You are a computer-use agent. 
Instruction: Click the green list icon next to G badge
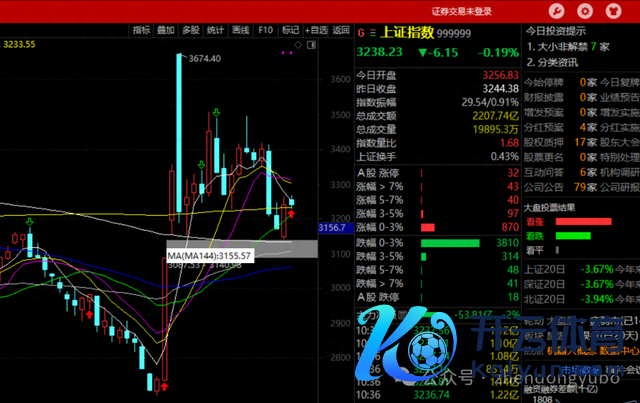pyautogui.click(x=374, y=34)
